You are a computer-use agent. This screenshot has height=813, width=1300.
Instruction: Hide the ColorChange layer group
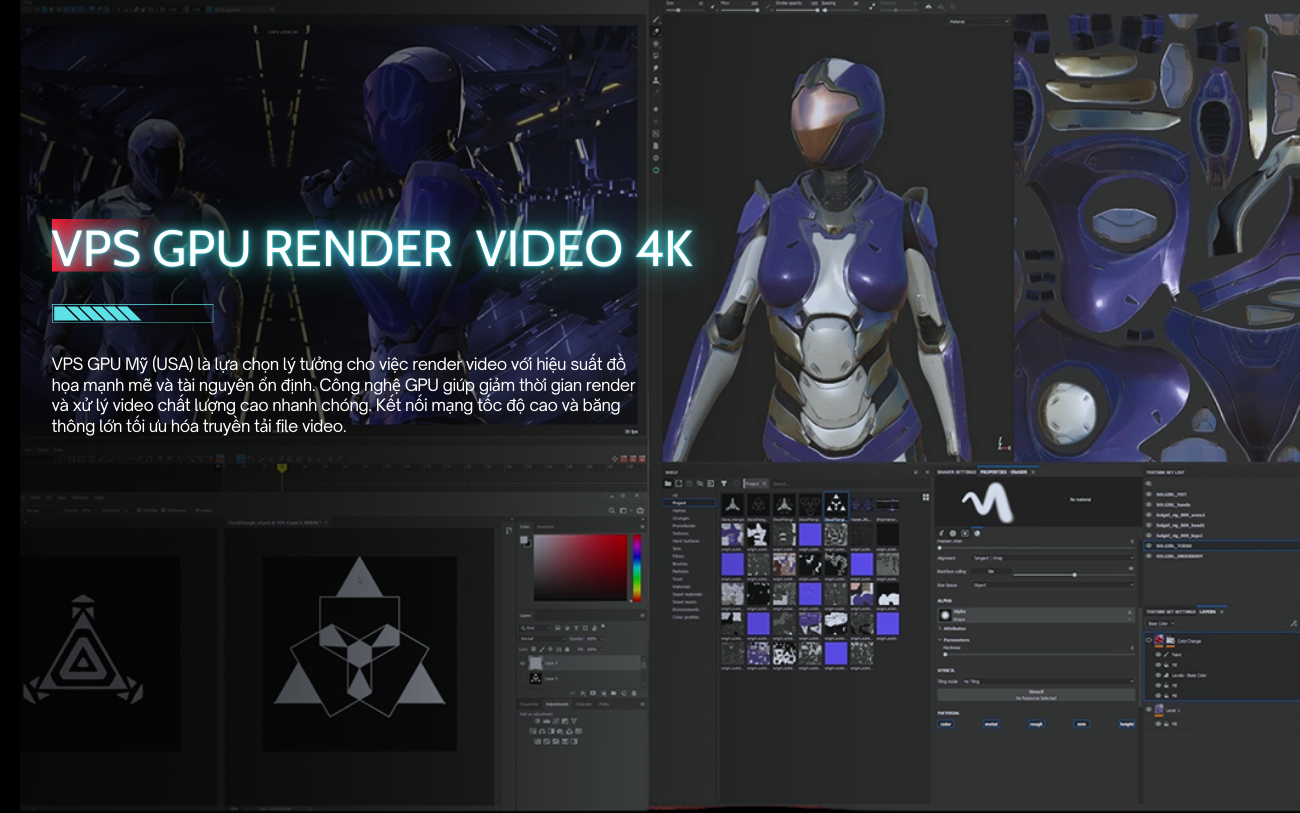pos(1148,640)
